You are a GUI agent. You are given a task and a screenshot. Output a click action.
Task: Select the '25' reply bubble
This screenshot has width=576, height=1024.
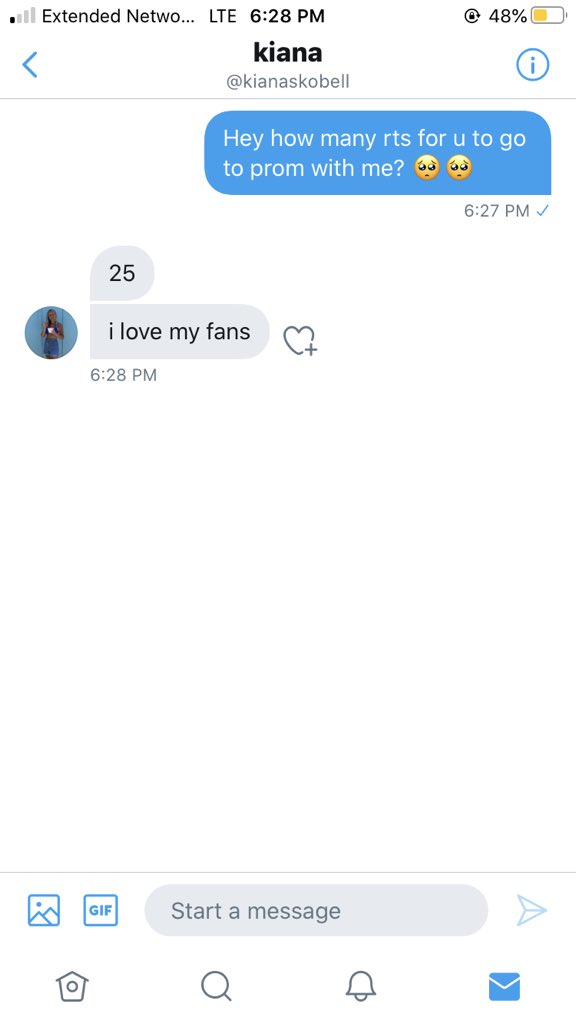122,273
